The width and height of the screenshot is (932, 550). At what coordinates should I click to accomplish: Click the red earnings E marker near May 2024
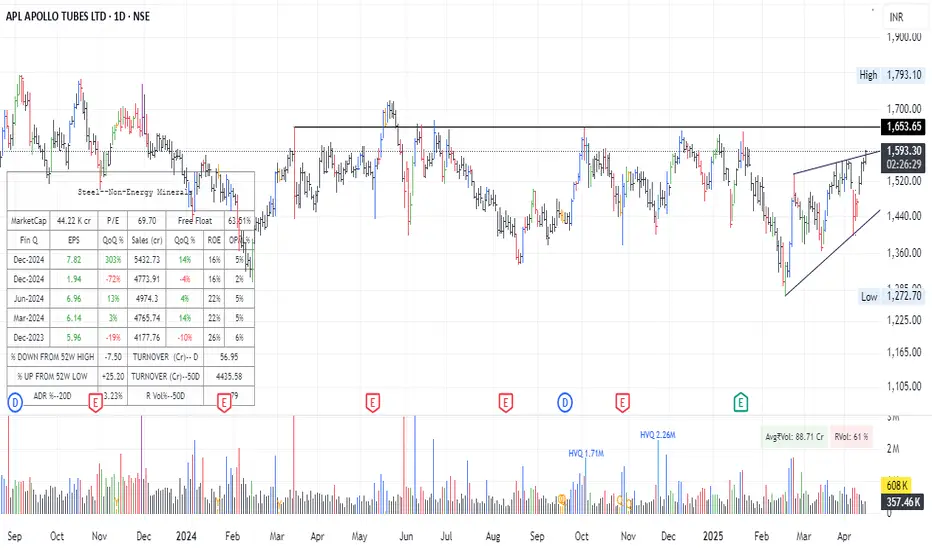(x=373, y=403)
